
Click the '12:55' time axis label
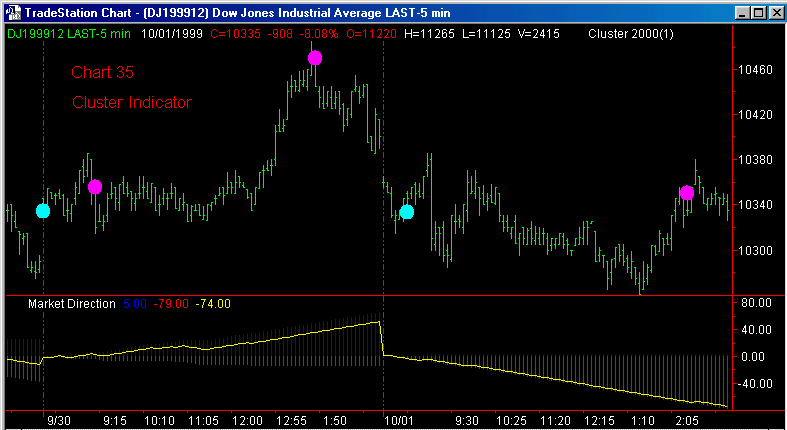292,420
